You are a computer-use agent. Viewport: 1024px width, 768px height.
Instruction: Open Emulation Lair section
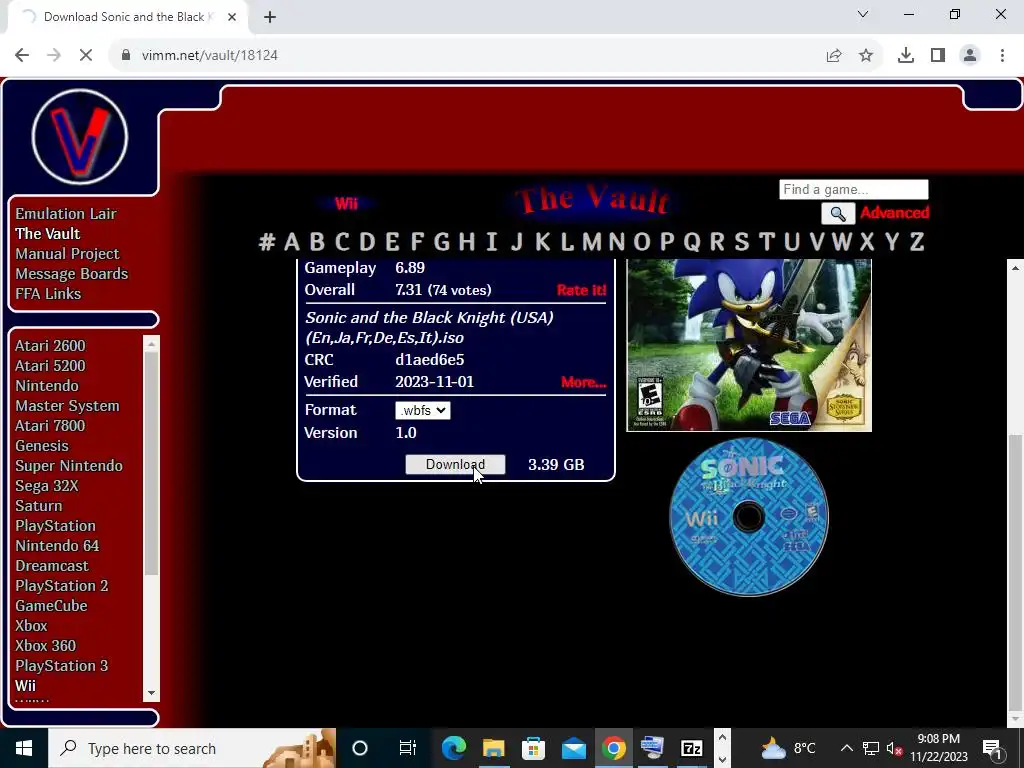point(66,214)
